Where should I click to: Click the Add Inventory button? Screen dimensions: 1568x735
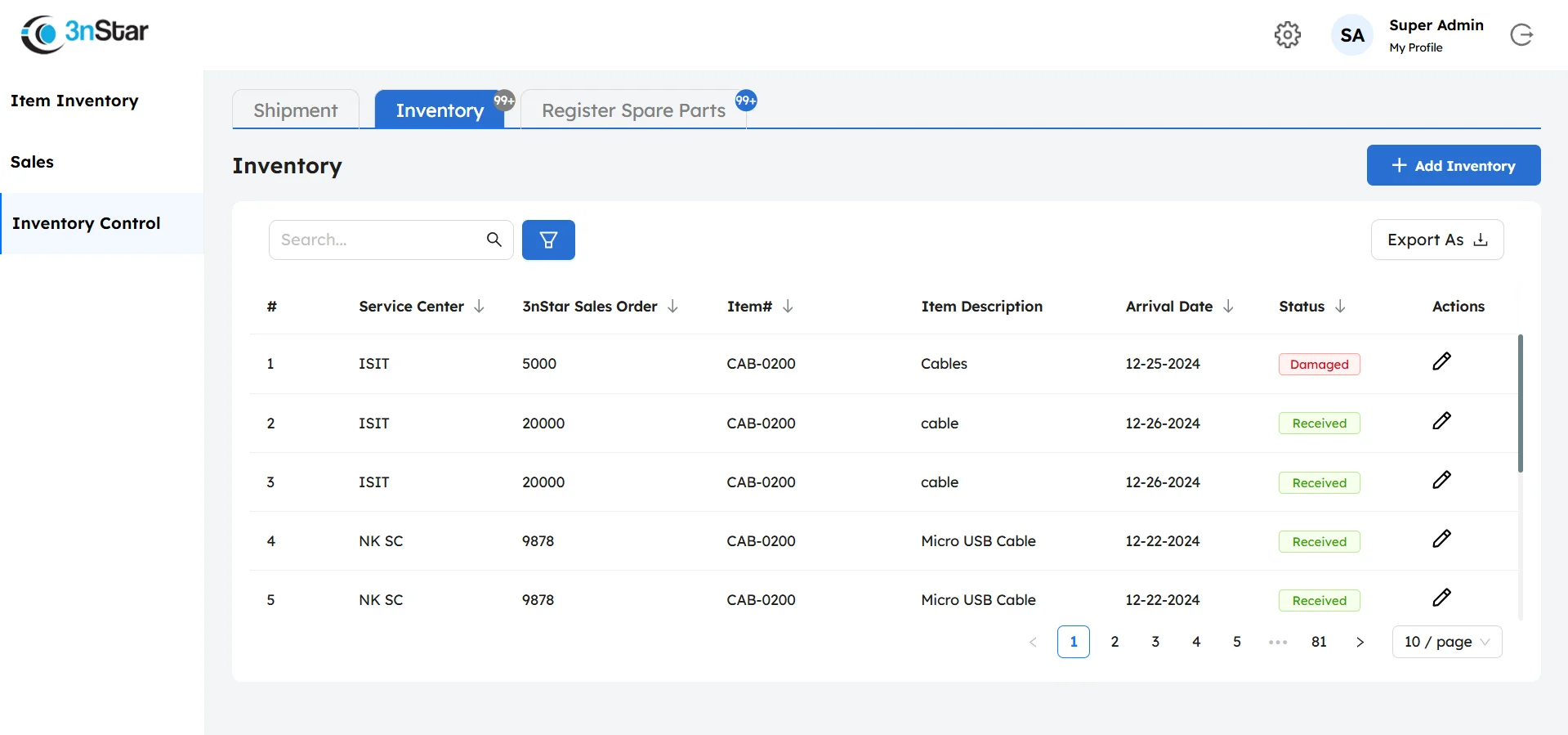(1453, 165)
